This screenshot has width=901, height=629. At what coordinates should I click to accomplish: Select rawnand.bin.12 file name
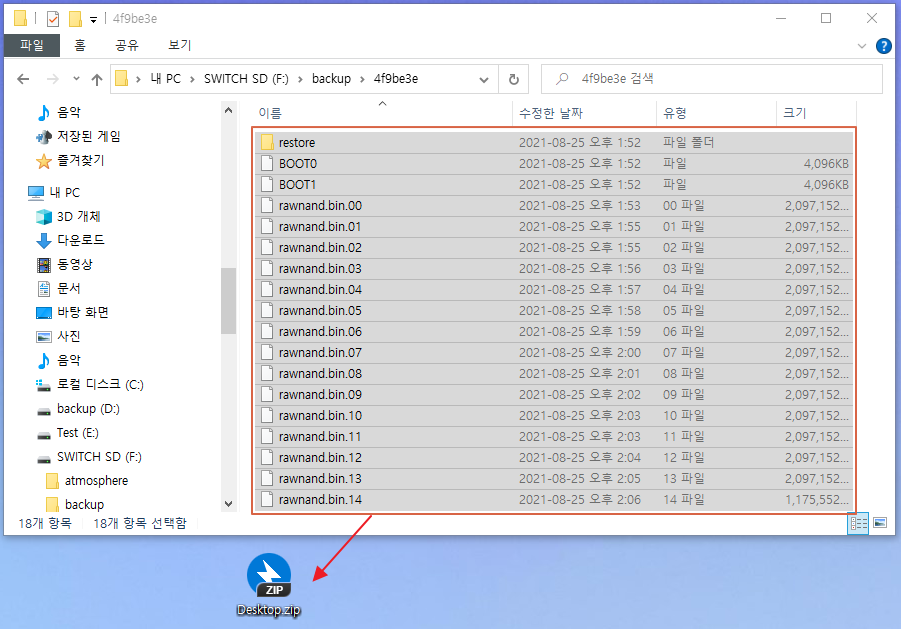pos(320,457)
